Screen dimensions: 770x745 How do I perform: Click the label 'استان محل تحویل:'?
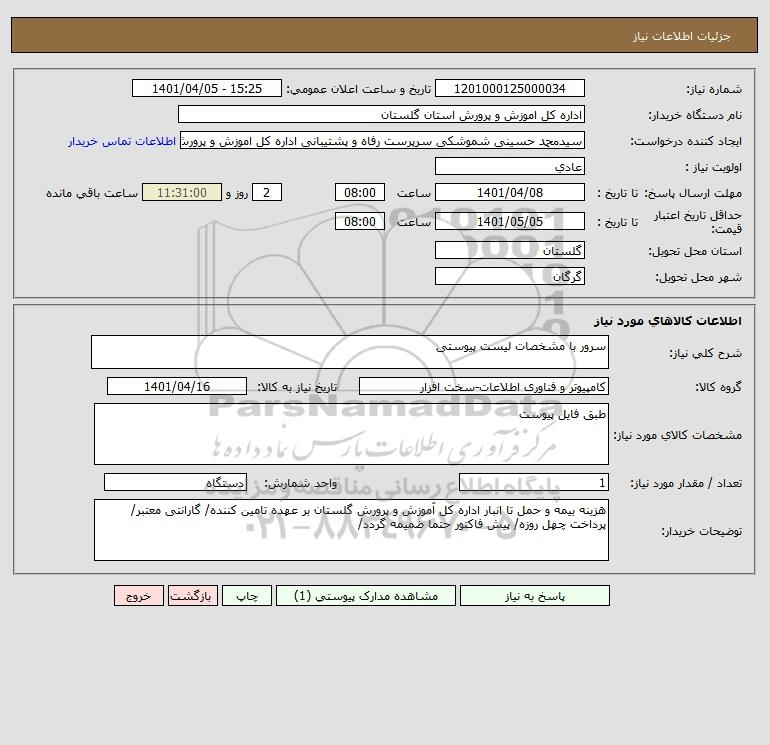(695, 251)
